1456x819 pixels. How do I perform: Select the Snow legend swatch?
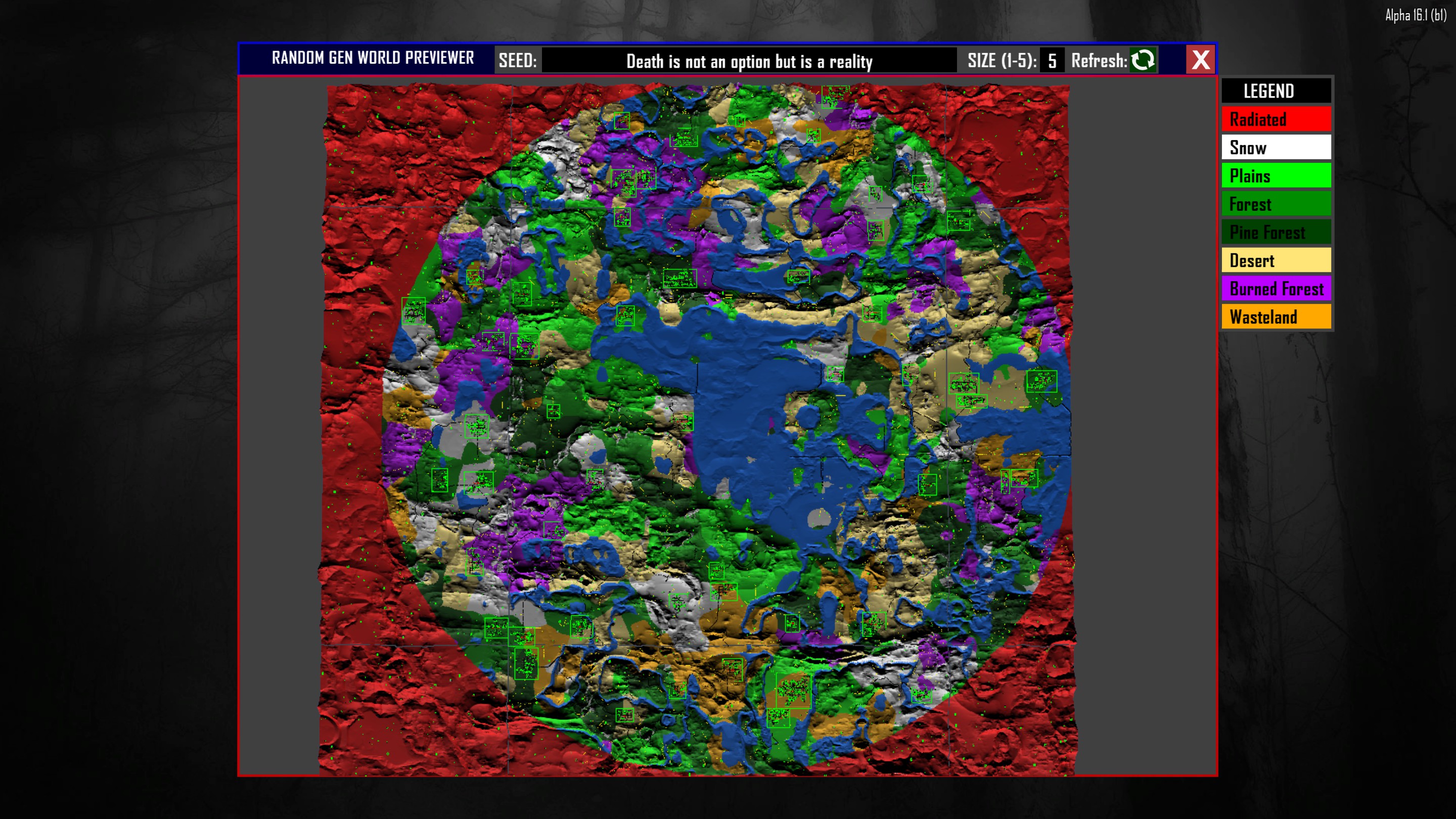click(1276, 148)
